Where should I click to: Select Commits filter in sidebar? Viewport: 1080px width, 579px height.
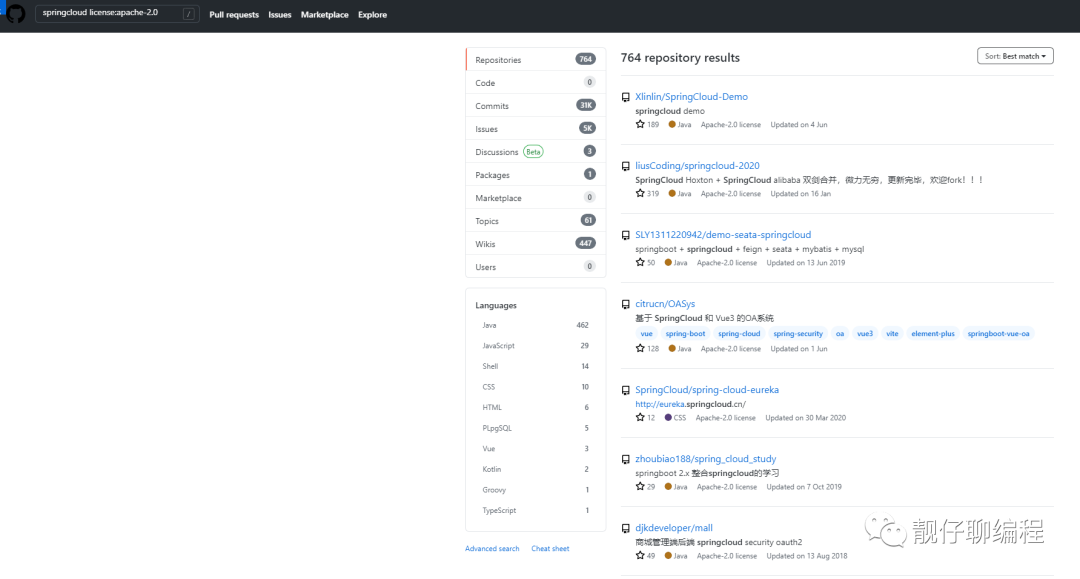[536, 105]
